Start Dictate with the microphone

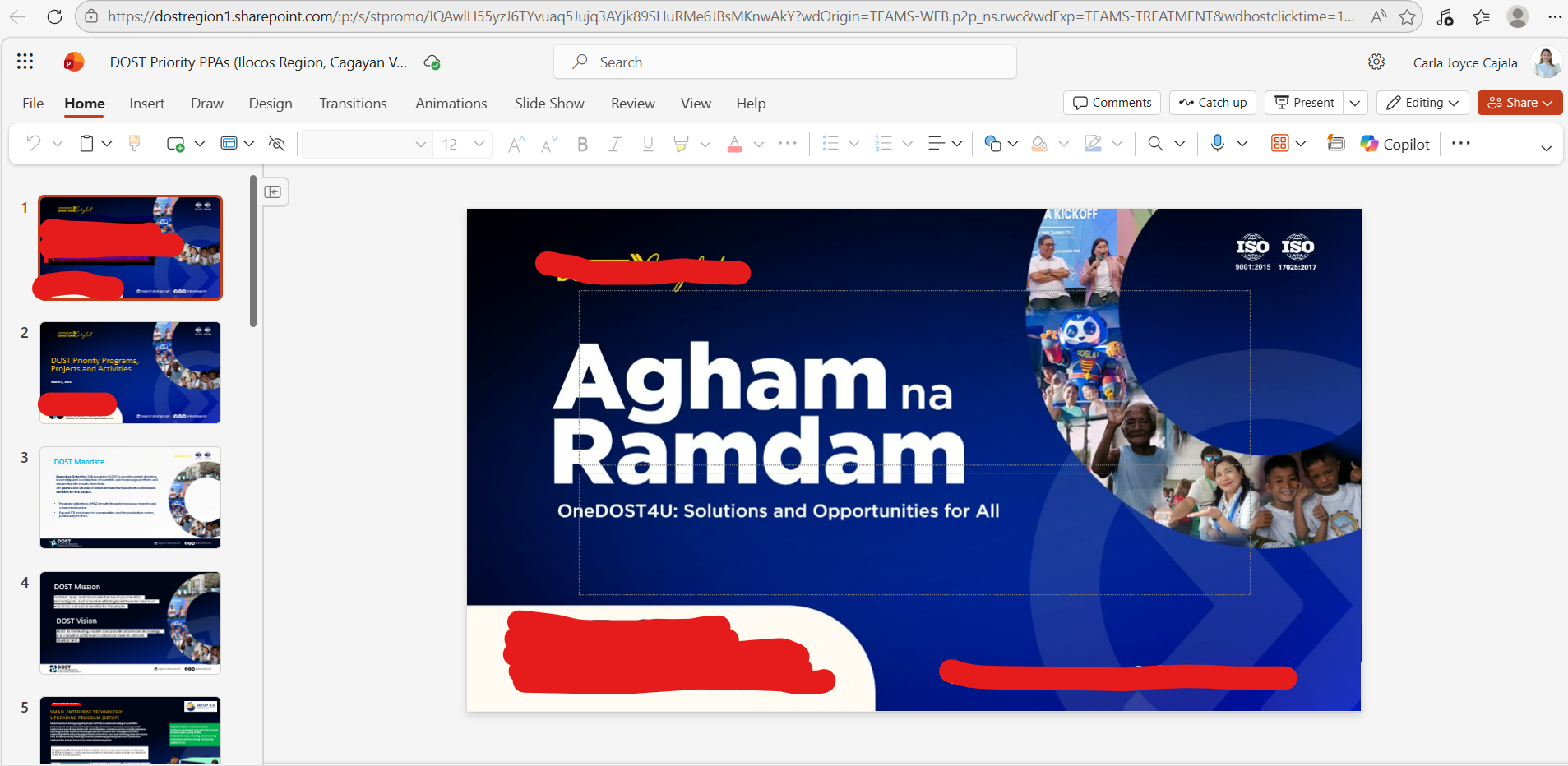(1218, 144)
